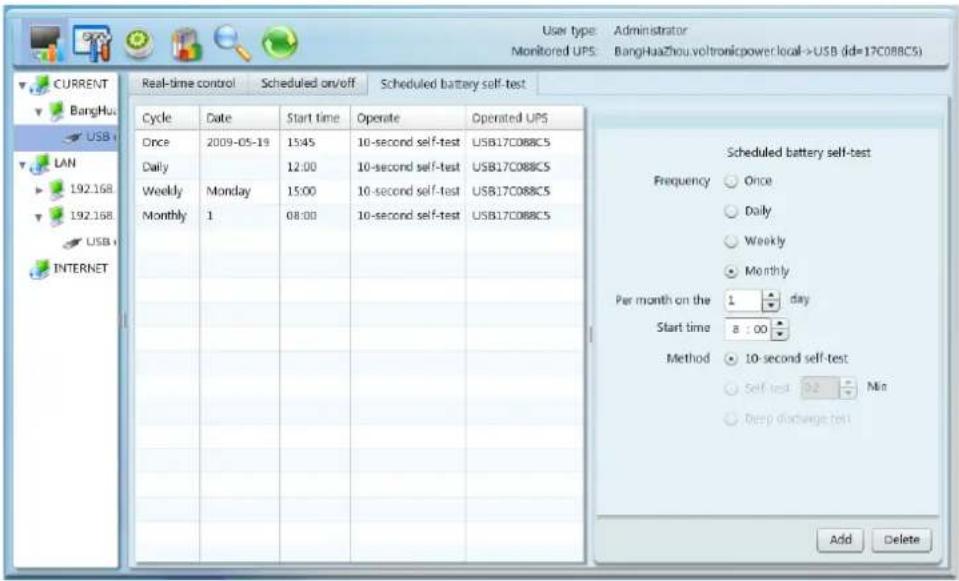Choose the Once frequency option

coord(731,181)
